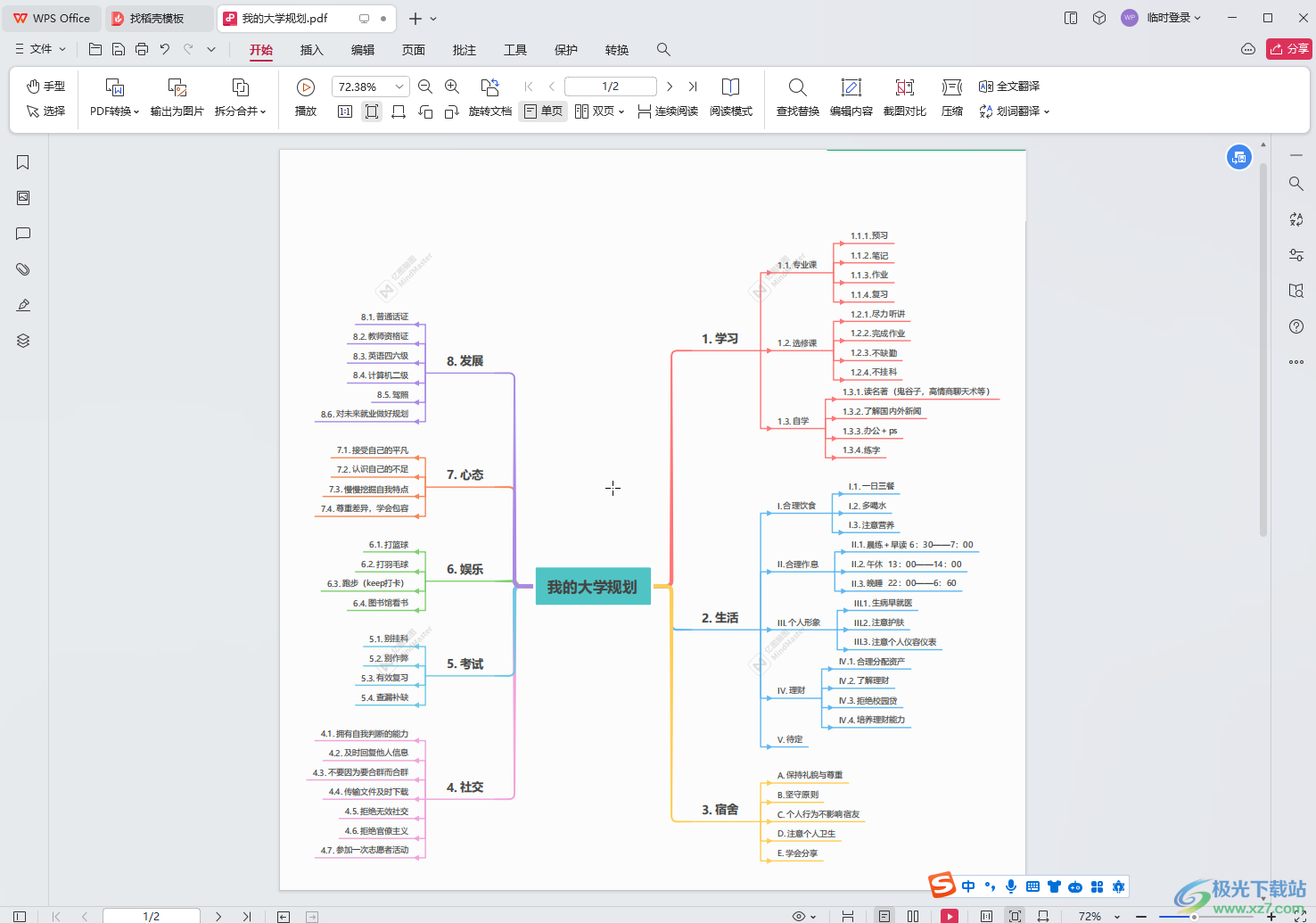Toggle status bar fit-page icon
Image resolution: width=1316 pixels, height=923 pixels.
[1015, 916]
